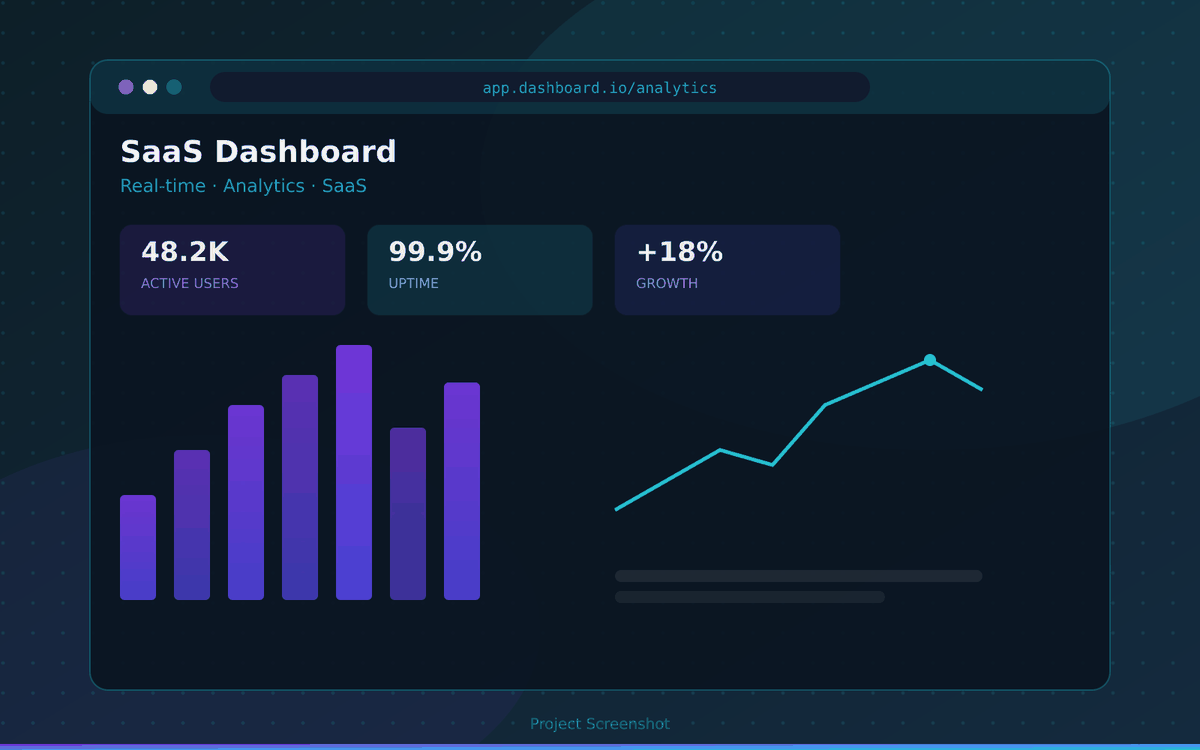Click the UPTIME label

coord(413,283)
